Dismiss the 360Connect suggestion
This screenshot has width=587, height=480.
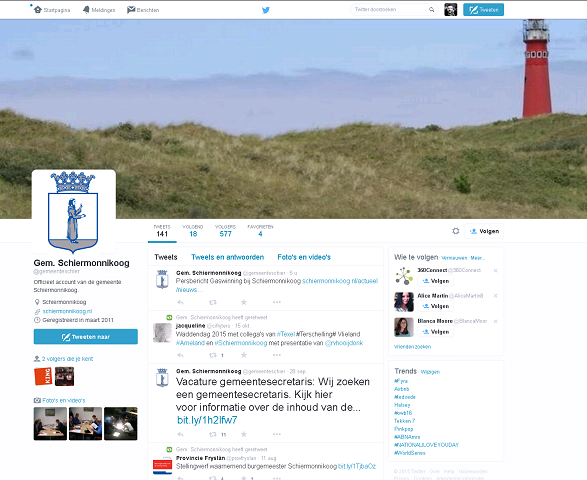[495, 270]
